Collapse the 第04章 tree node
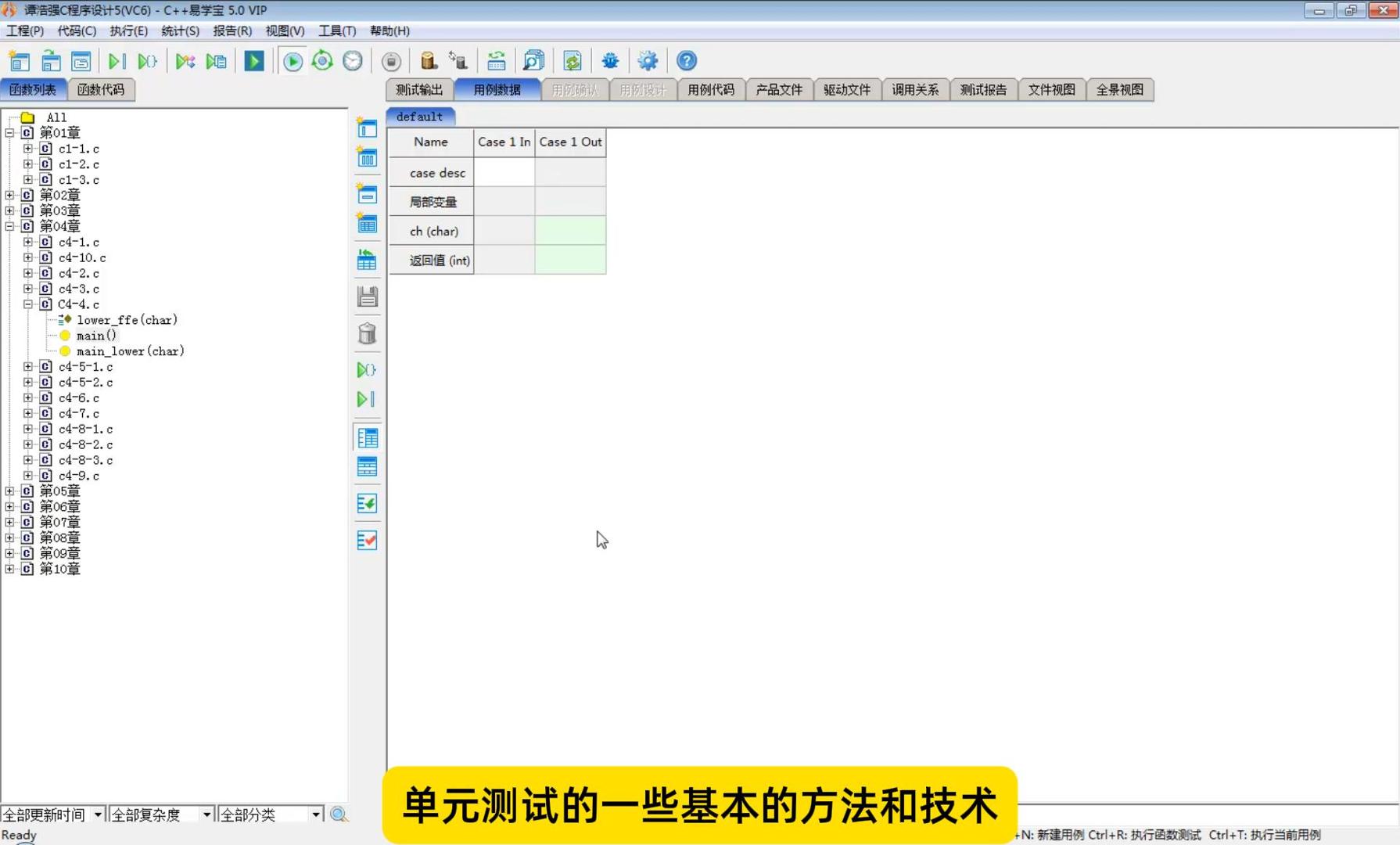The width and height of the screenshot is (1400, 845). [9, 226]
